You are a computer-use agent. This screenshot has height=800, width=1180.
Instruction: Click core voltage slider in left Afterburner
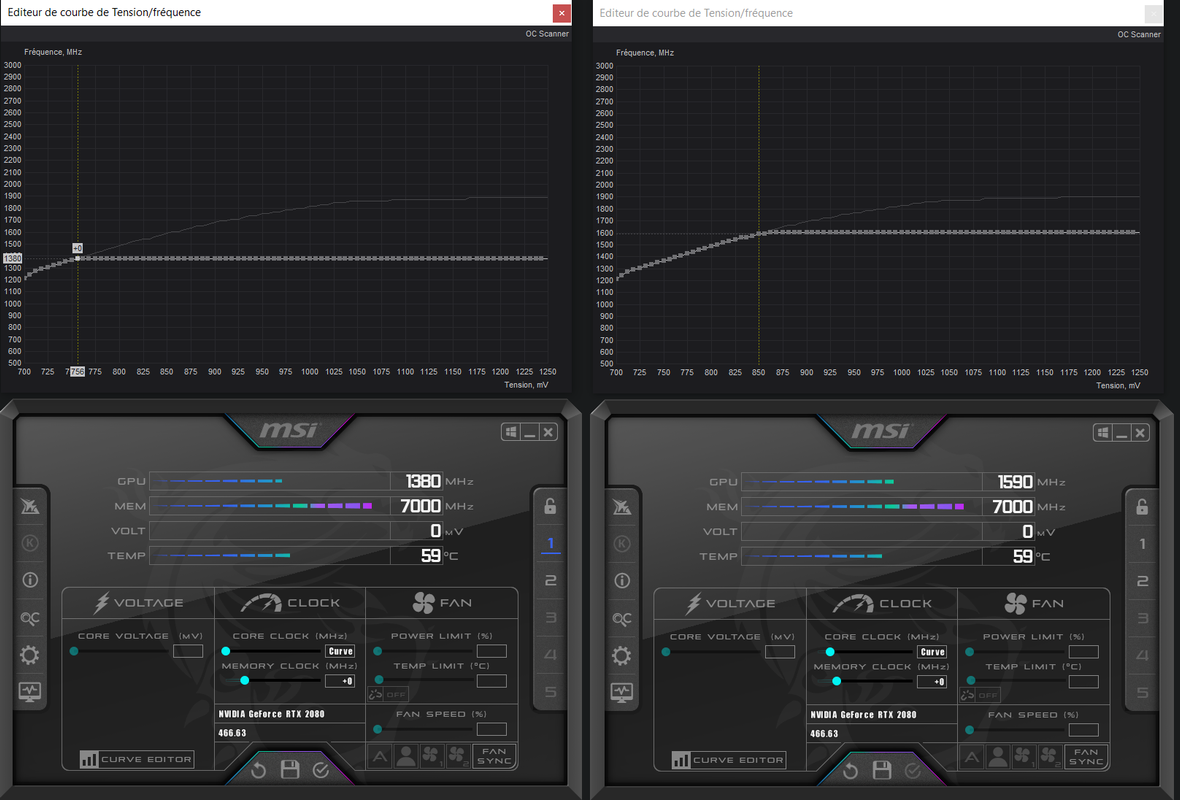click(x=120, y=651)
